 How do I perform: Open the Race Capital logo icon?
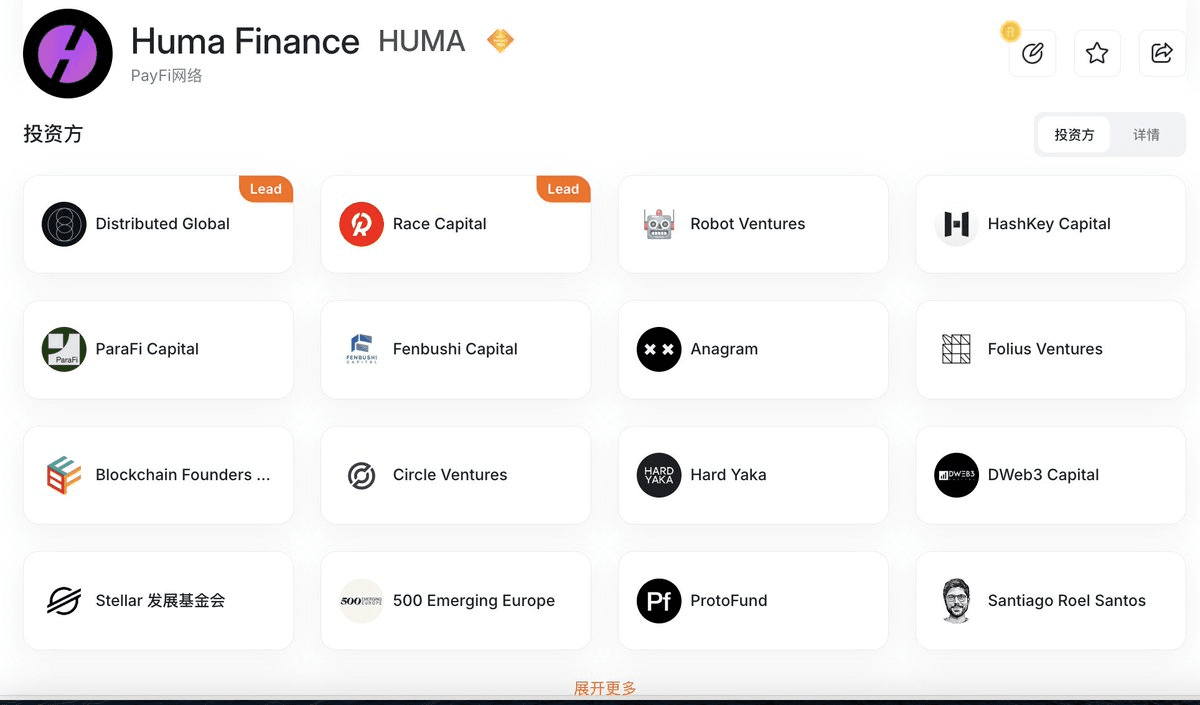(x=361, y=224)
